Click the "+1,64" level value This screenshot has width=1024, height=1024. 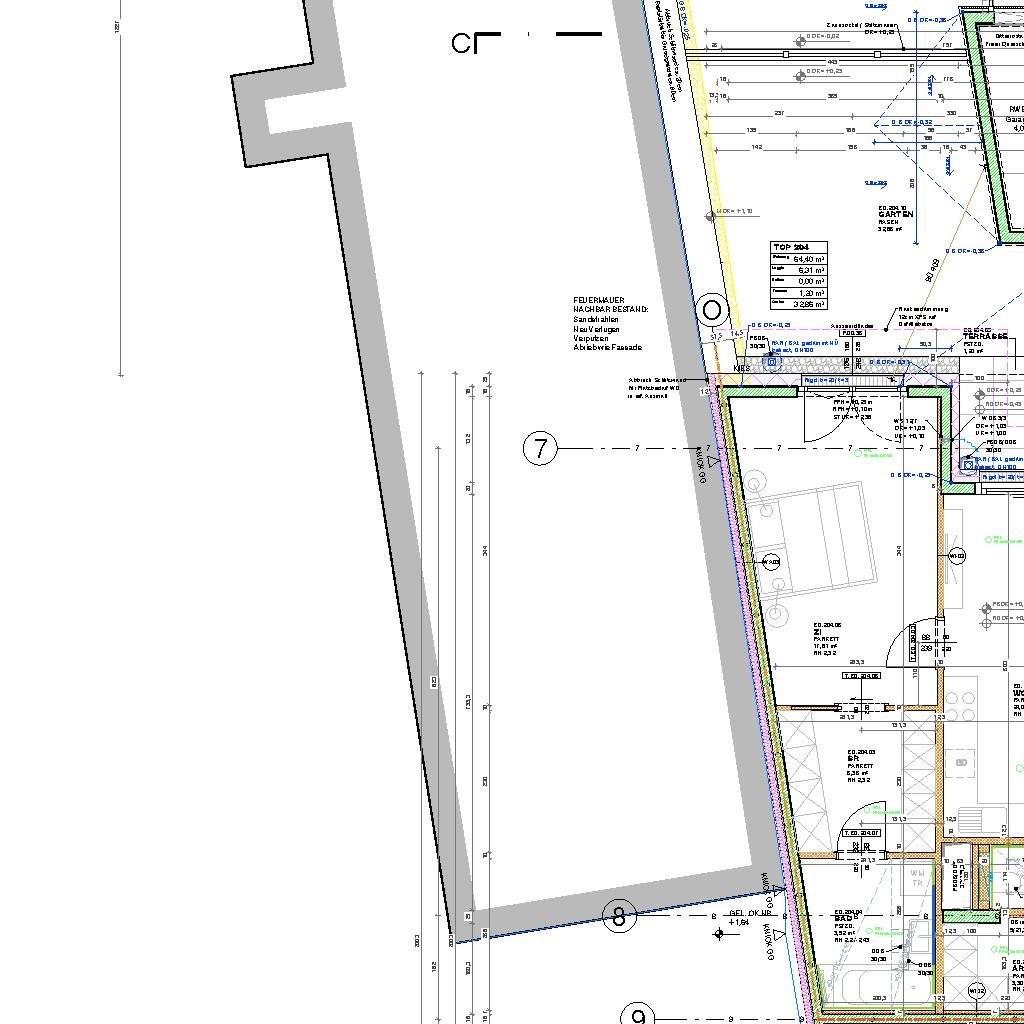tap(738, 922)
